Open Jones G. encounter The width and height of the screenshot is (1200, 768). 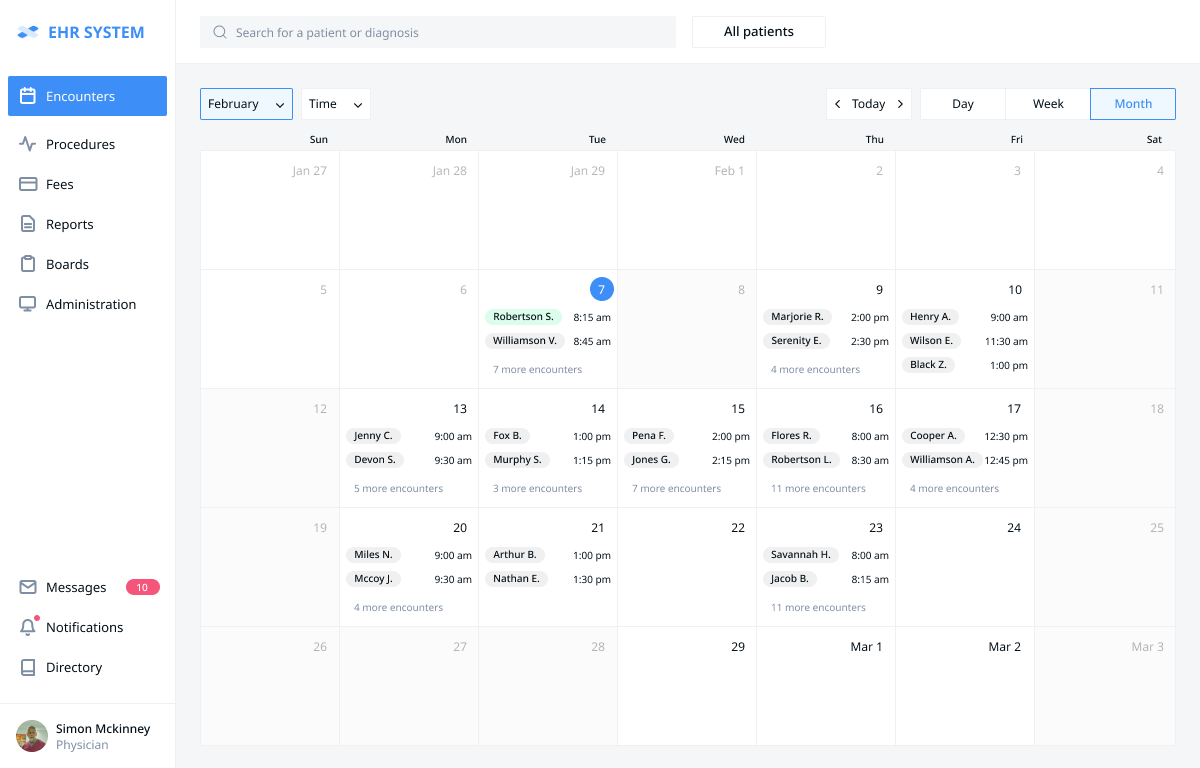pos(651,460)
